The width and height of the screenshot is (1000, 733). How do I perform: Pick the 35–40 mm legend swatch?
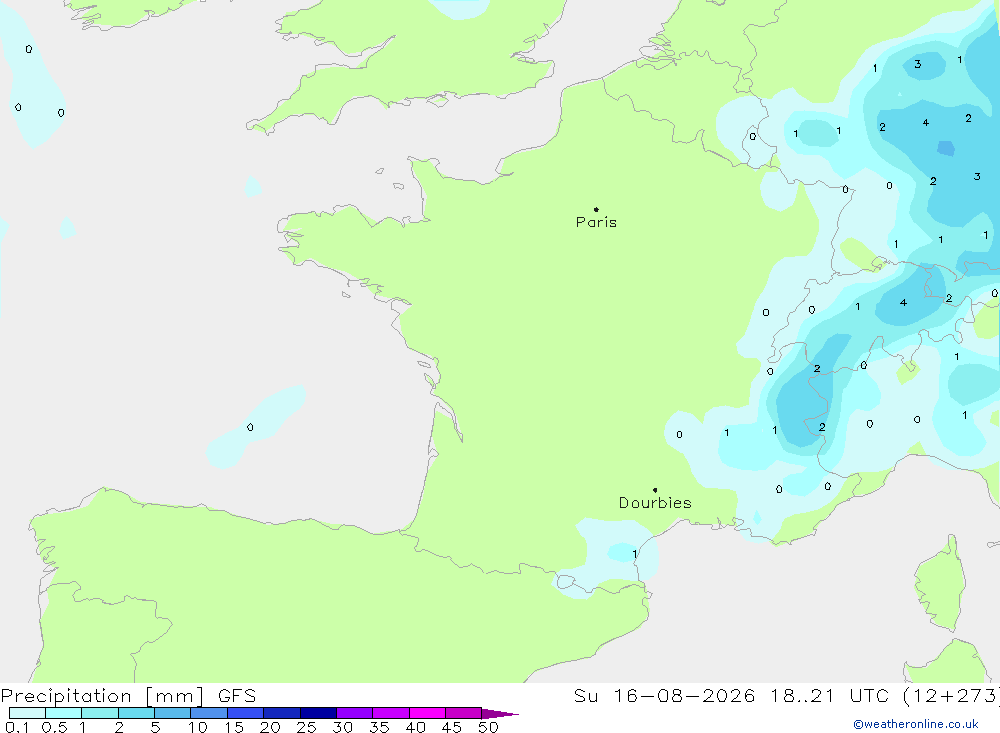(391, 713)
